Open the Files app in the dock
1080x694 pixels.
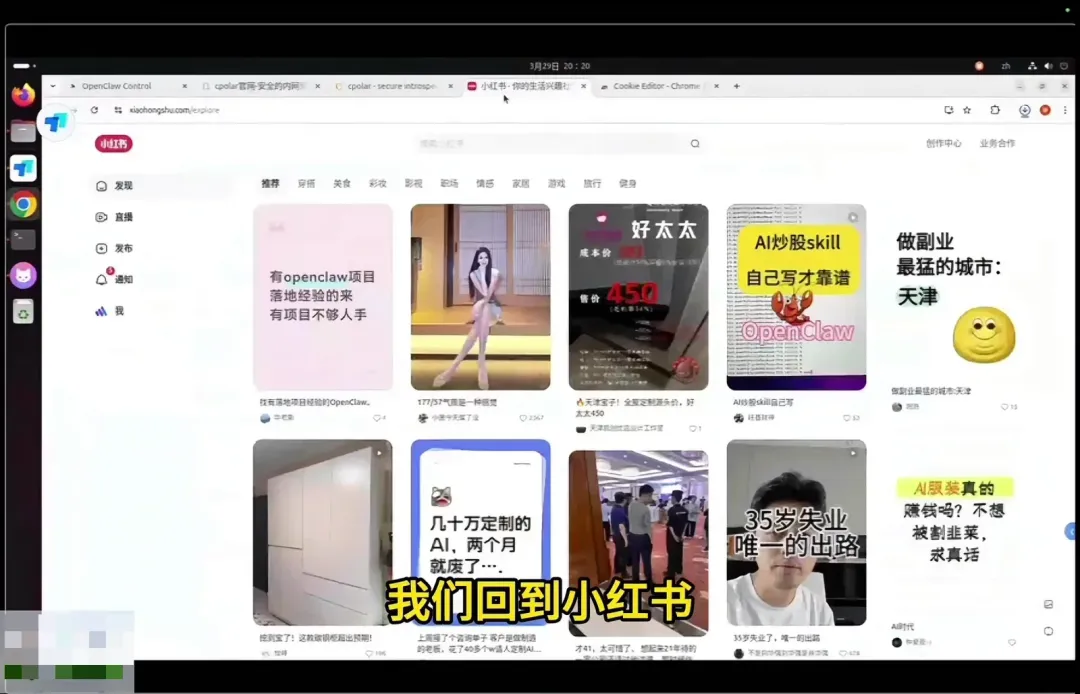point(23,131)
